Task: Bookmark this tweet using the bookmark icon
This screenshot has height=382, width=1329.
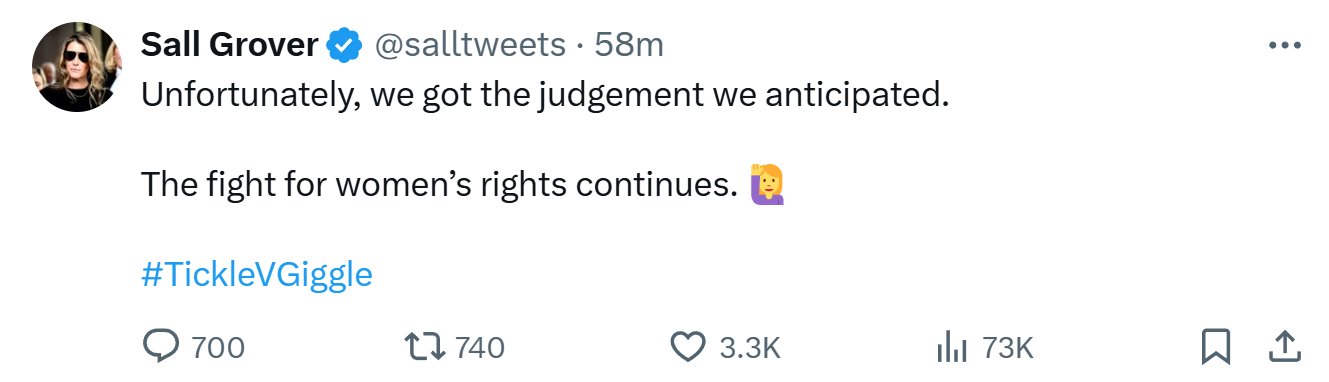Action: point(1215,347)
